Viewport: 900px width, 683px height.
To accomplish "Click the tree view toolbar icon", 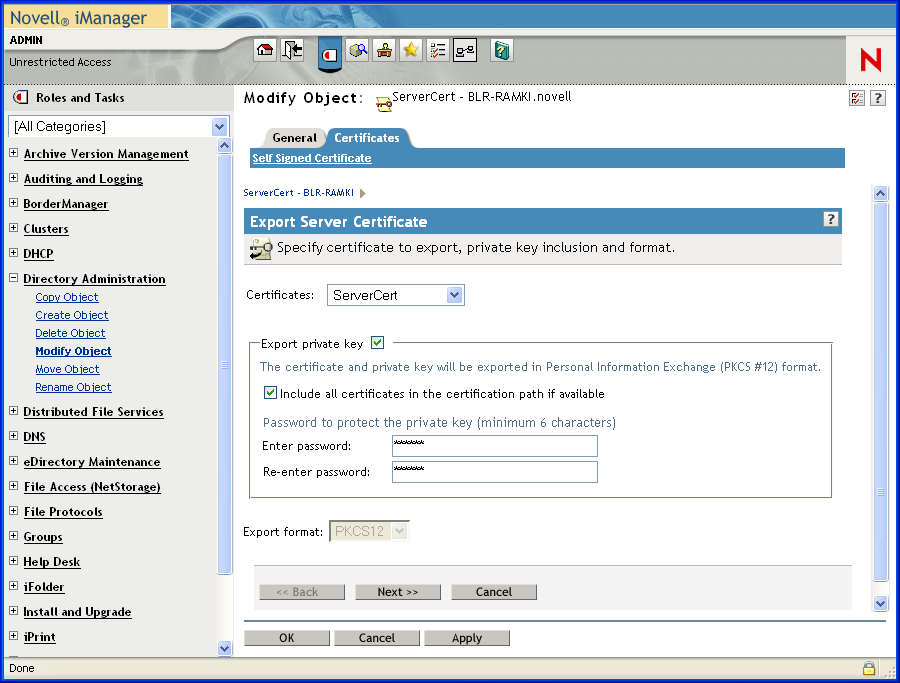I will [x=465, y=50].
